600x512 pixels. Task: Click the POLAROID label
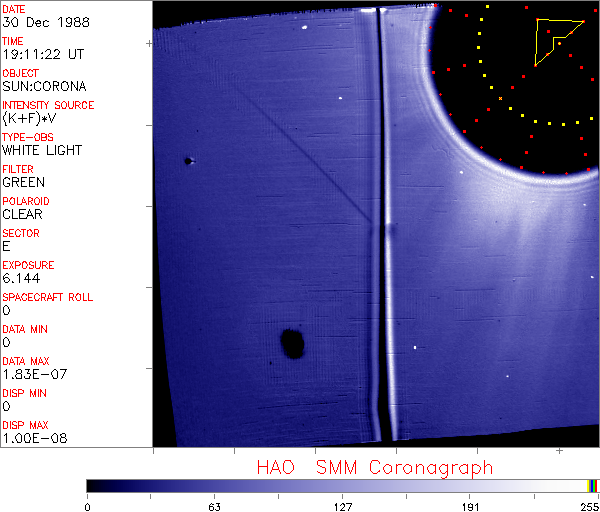(26, 201)
